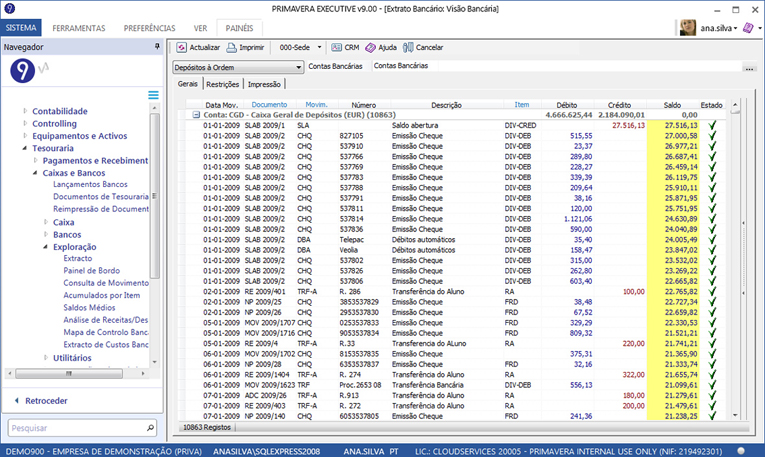
Task: Click the green check for Saldo abertura row
Action: pyautogui.click(x=712, y=125)
